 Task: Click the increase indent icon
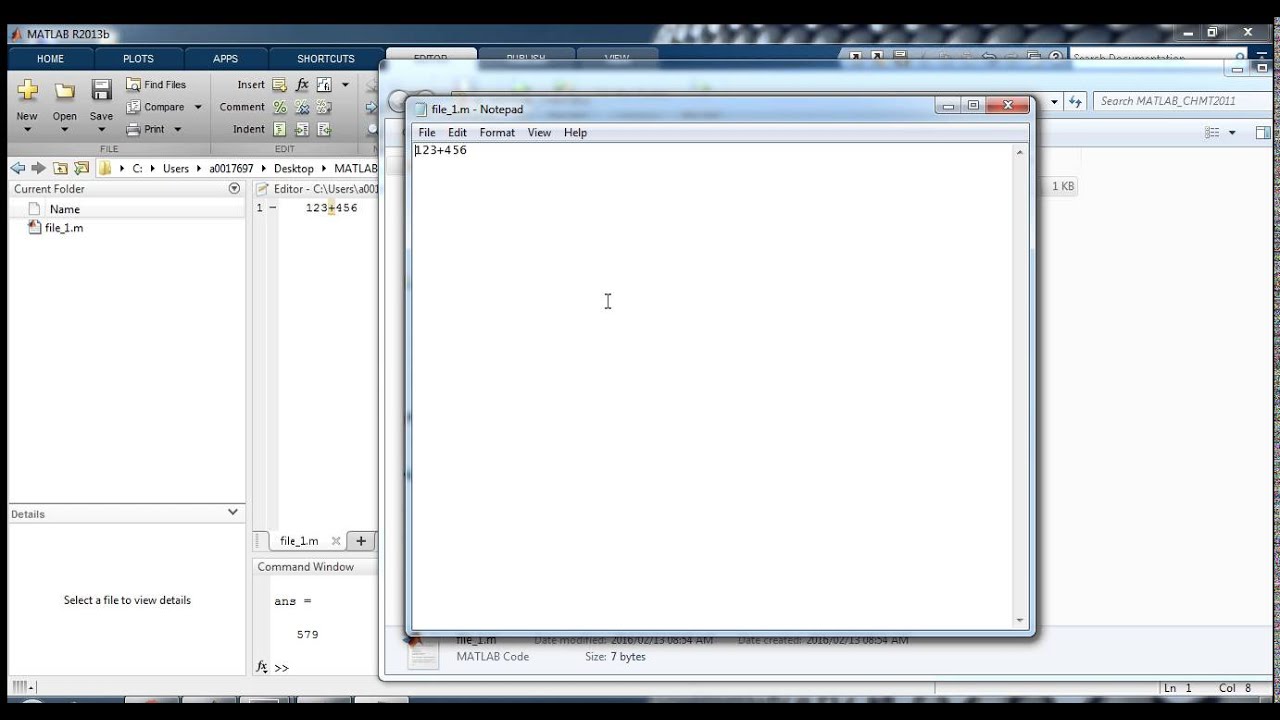click(302, 129)
